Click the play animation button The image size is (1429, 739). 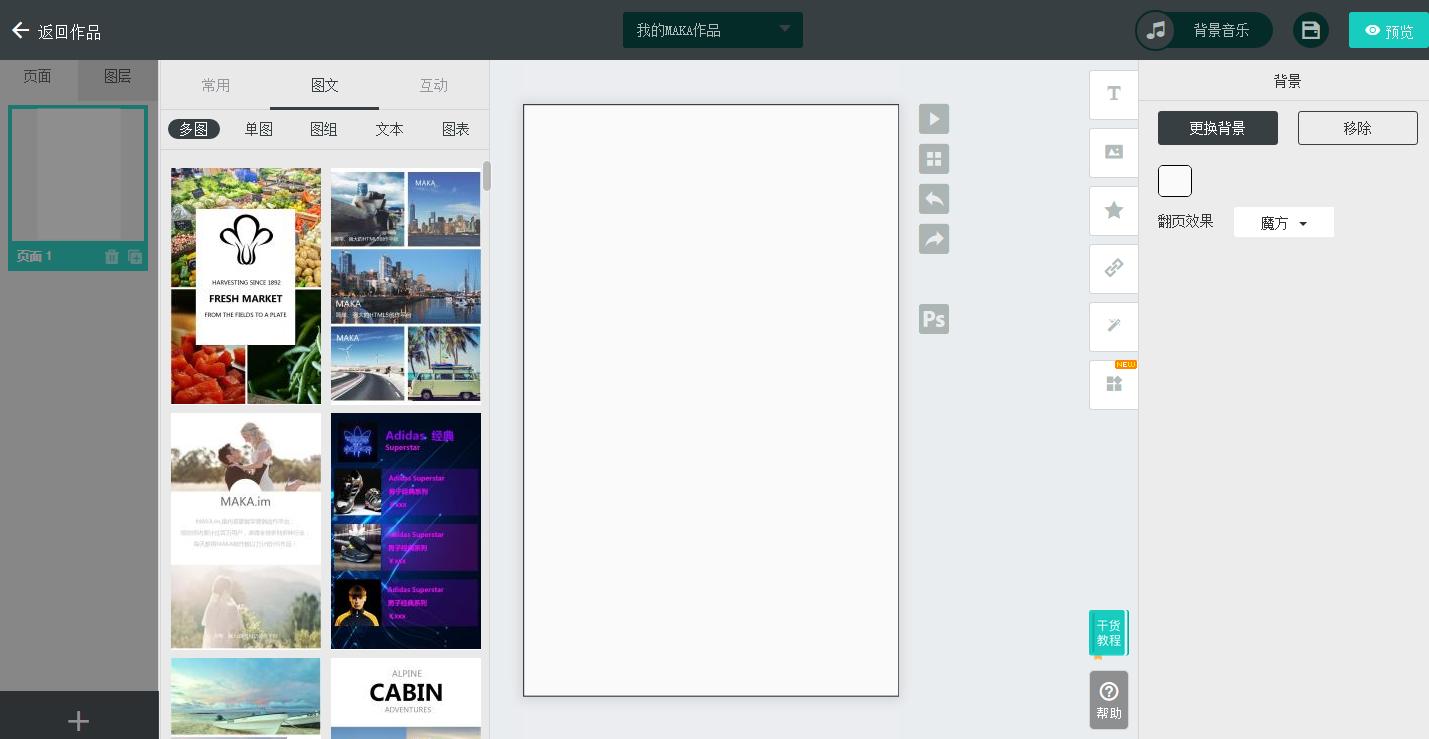click(x=933, y=119)
